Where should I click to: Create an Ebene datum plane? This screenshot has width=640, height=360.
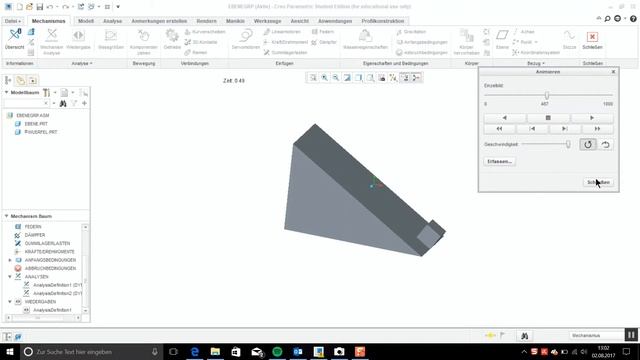[502, 40]
